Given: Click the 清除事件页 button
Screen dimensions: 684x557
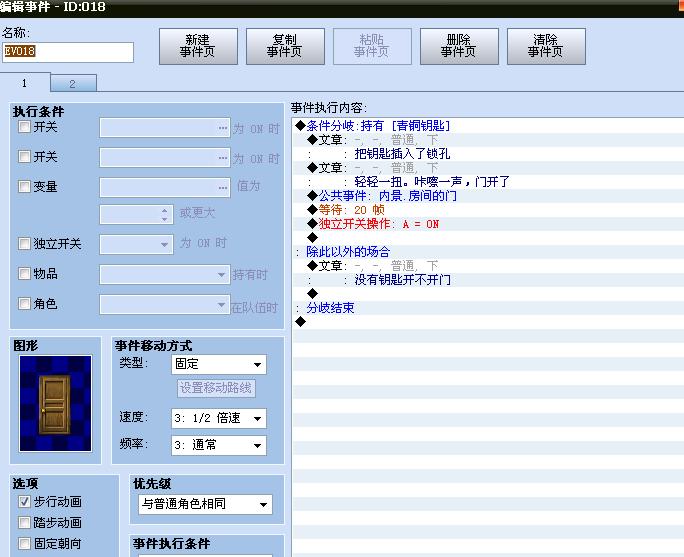Looking at the screenshot, I should point(546,46).
